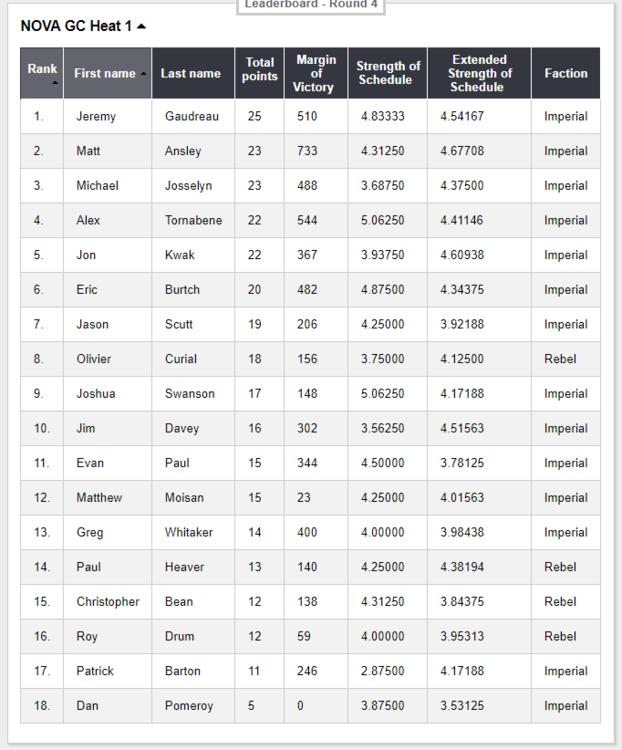
Task: Select Jeremy Gaudreau's first name cell
Action: [96, 116]
